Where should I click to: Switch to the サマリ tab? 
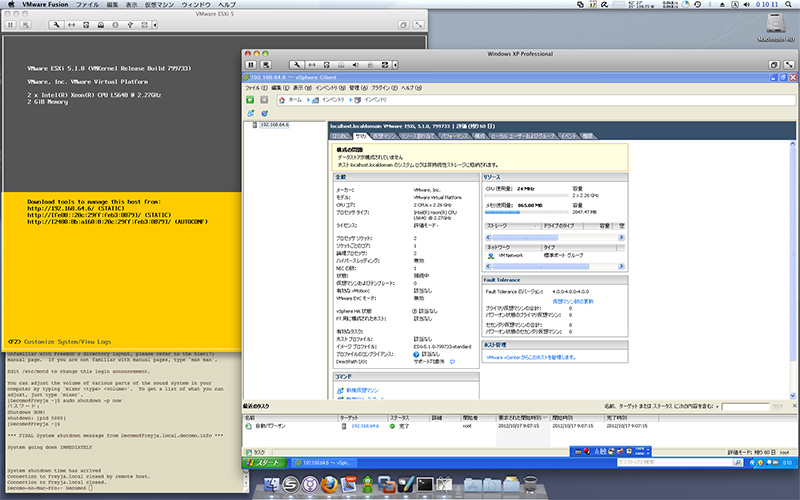pos(361,134)
